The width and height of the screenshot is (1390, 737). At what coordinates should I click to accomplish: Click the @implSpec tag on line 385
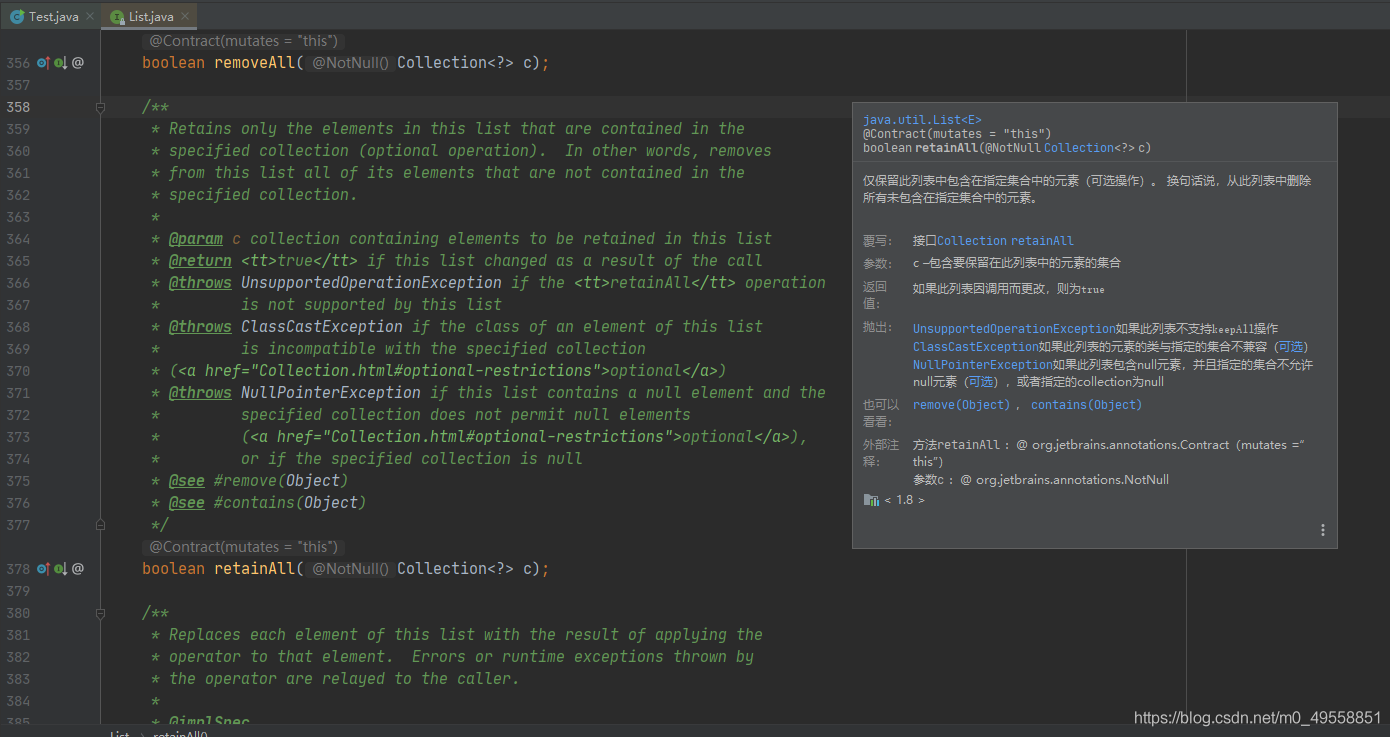209,722
